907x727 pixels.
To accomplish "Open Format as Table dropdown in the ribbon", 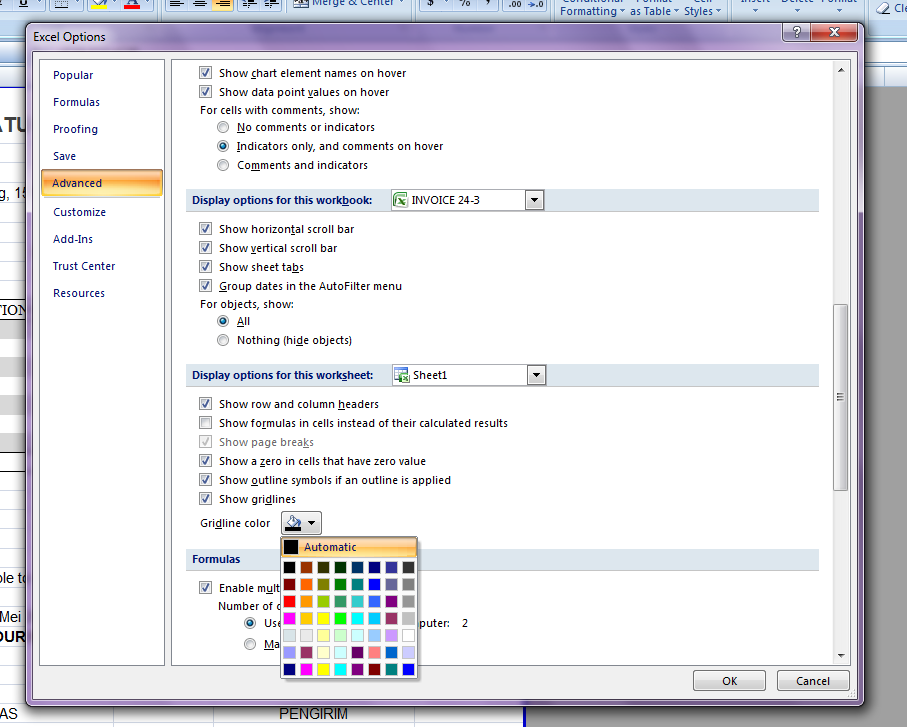I will tap(654, 8).
